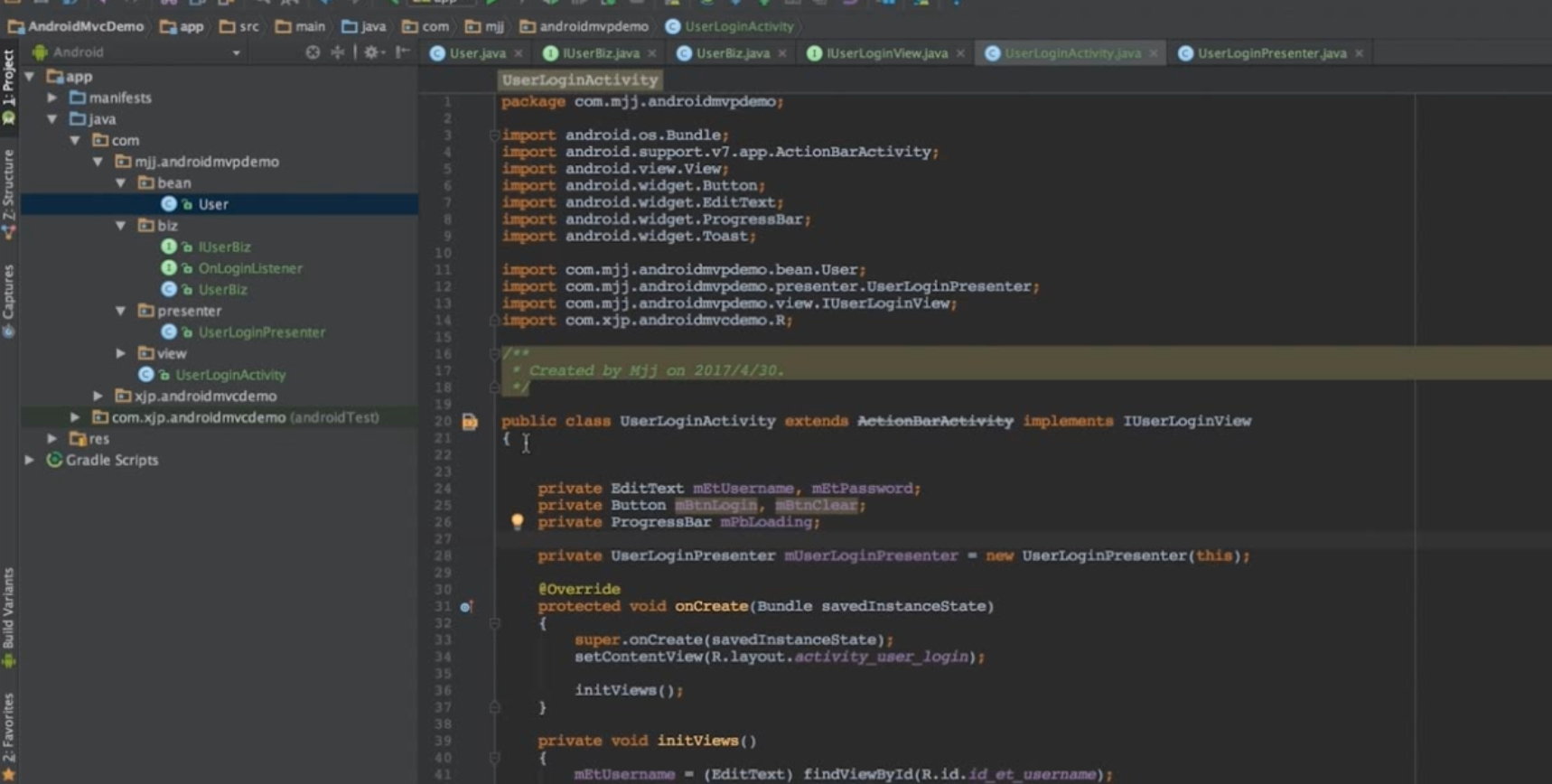Close the IUserBiz.java tab
Screen dimensions: 1552x784
[652, 53]
